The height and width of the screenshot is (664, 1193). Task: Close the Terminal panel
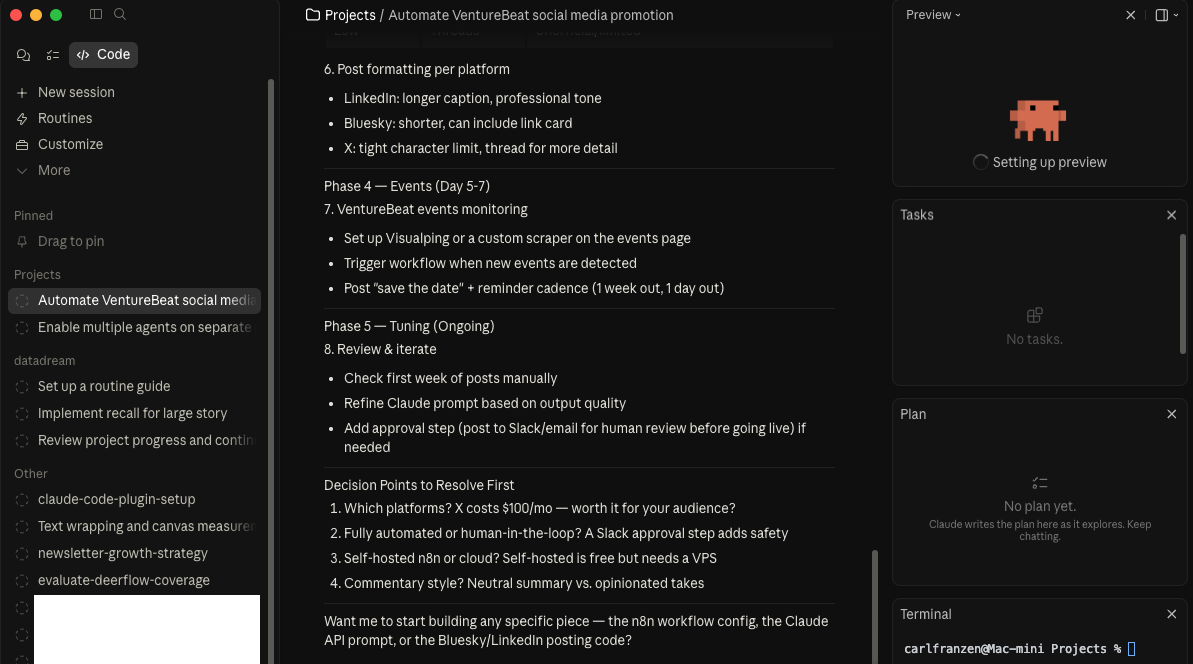click(x=1172, y=614)
